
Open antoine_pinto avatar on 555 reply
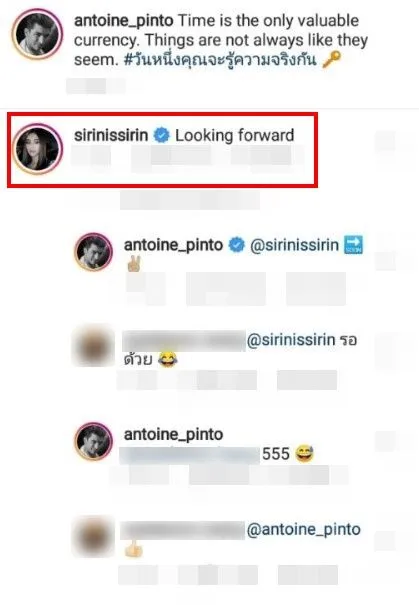(93, 441)
